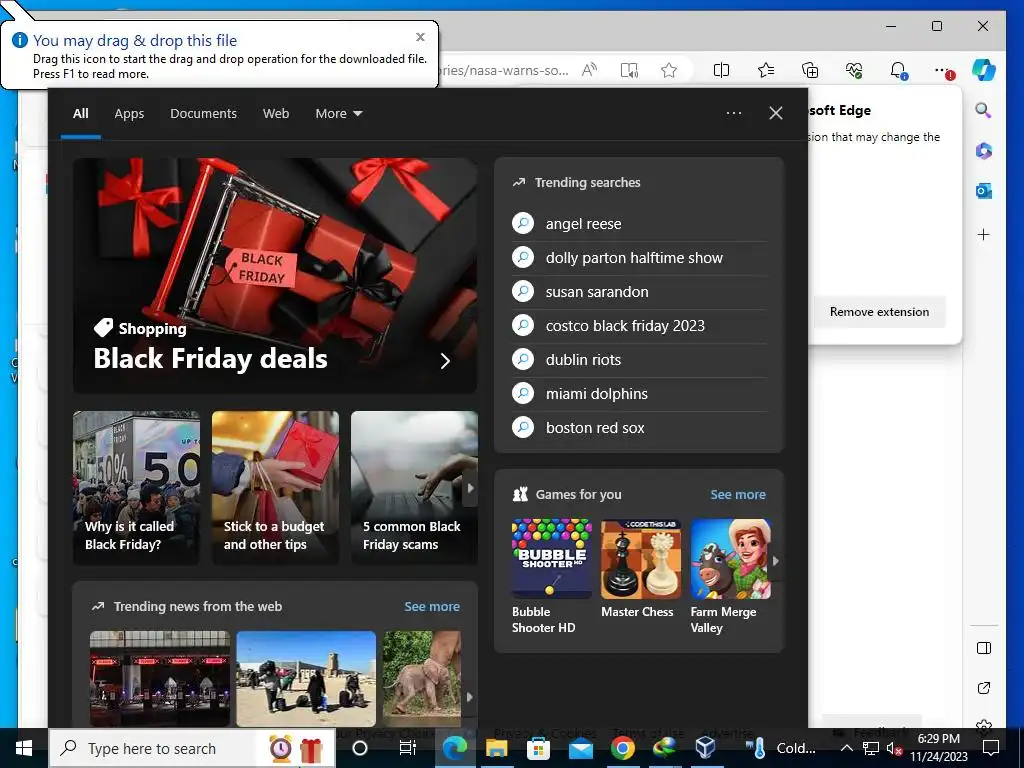Screen dimensions: 1024x768
Task: Click See more for trending news
Action: point(432,607)
